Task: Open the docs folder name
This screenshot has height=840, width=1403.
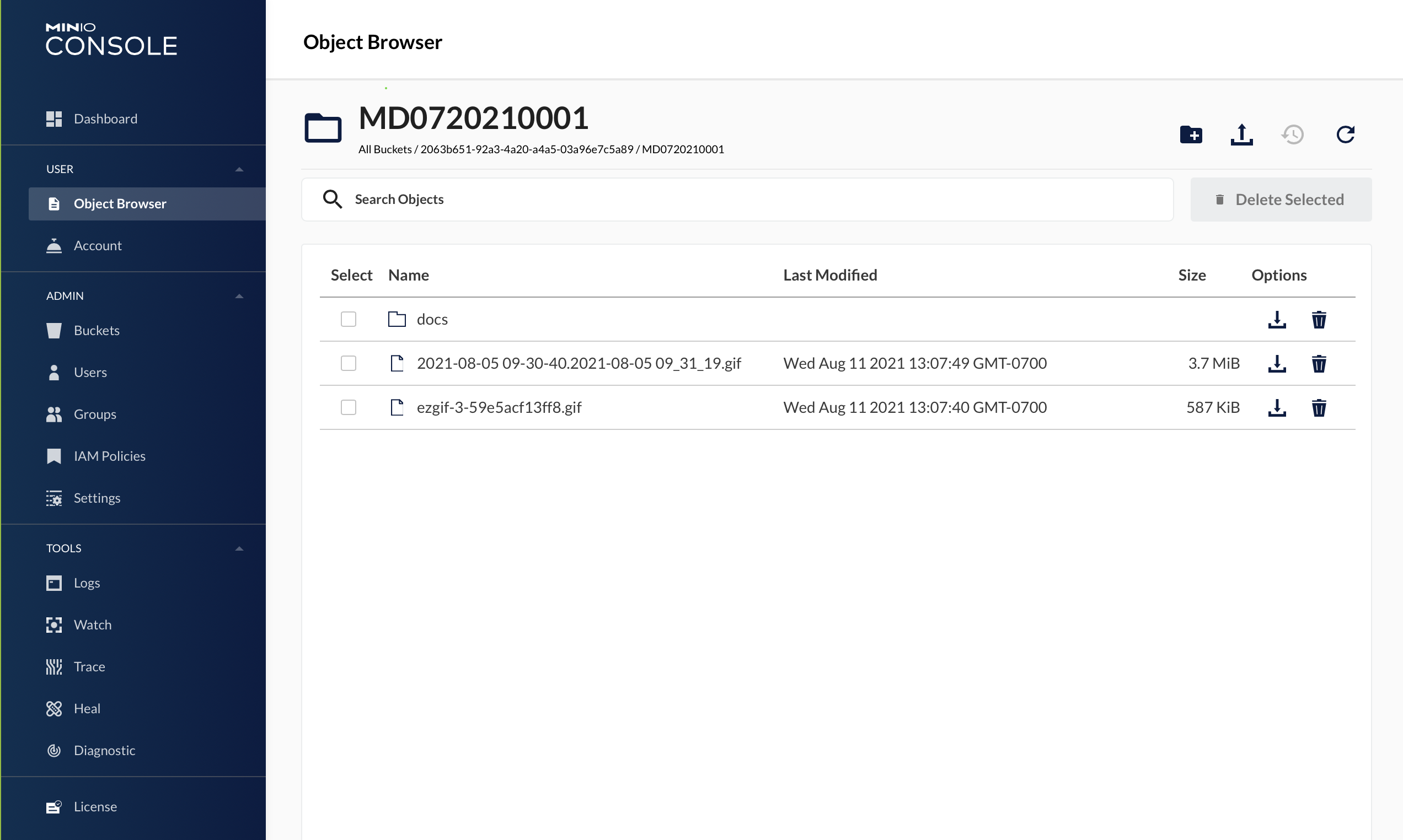Action: 432,320
